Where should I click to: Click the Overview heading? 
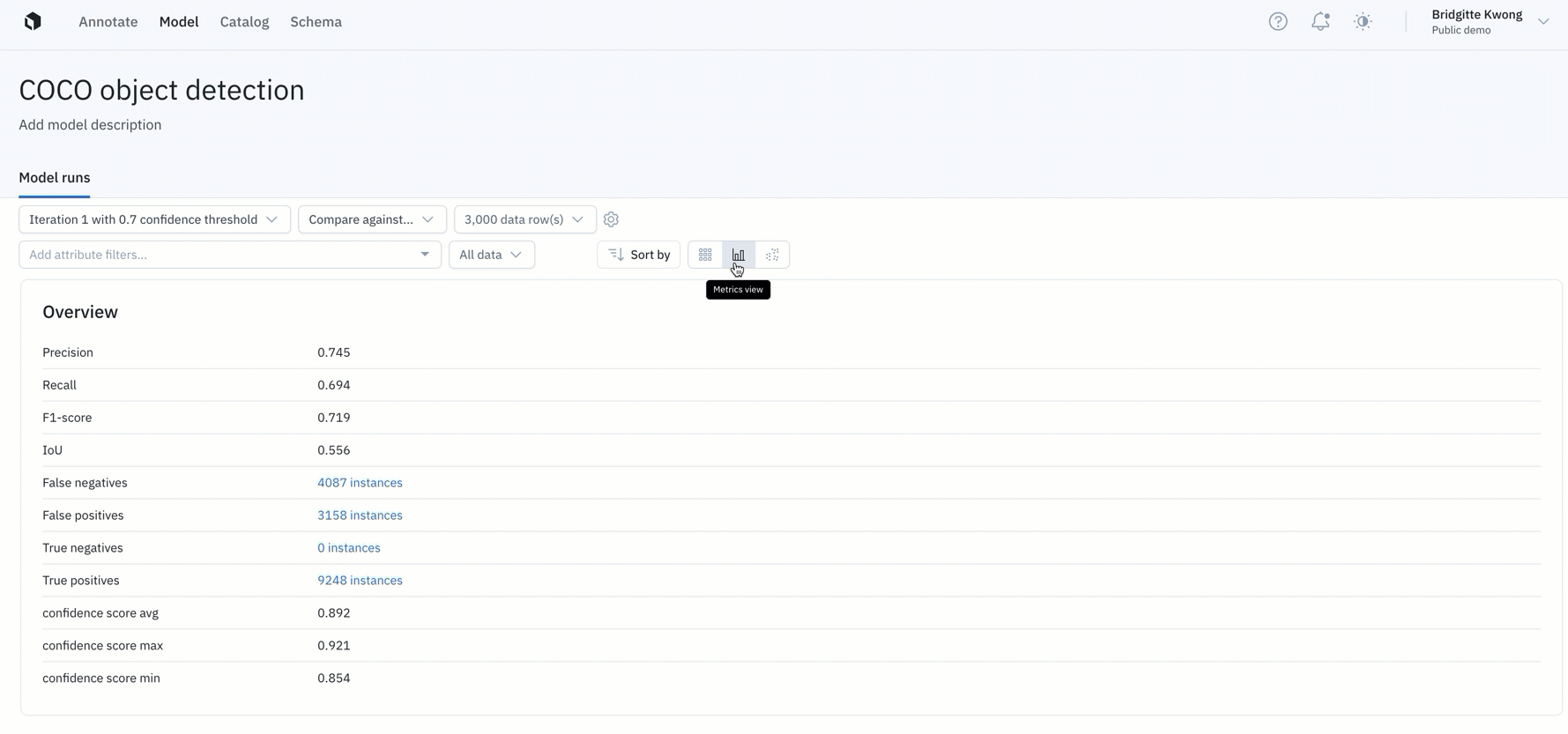click(x=80, y=312)
